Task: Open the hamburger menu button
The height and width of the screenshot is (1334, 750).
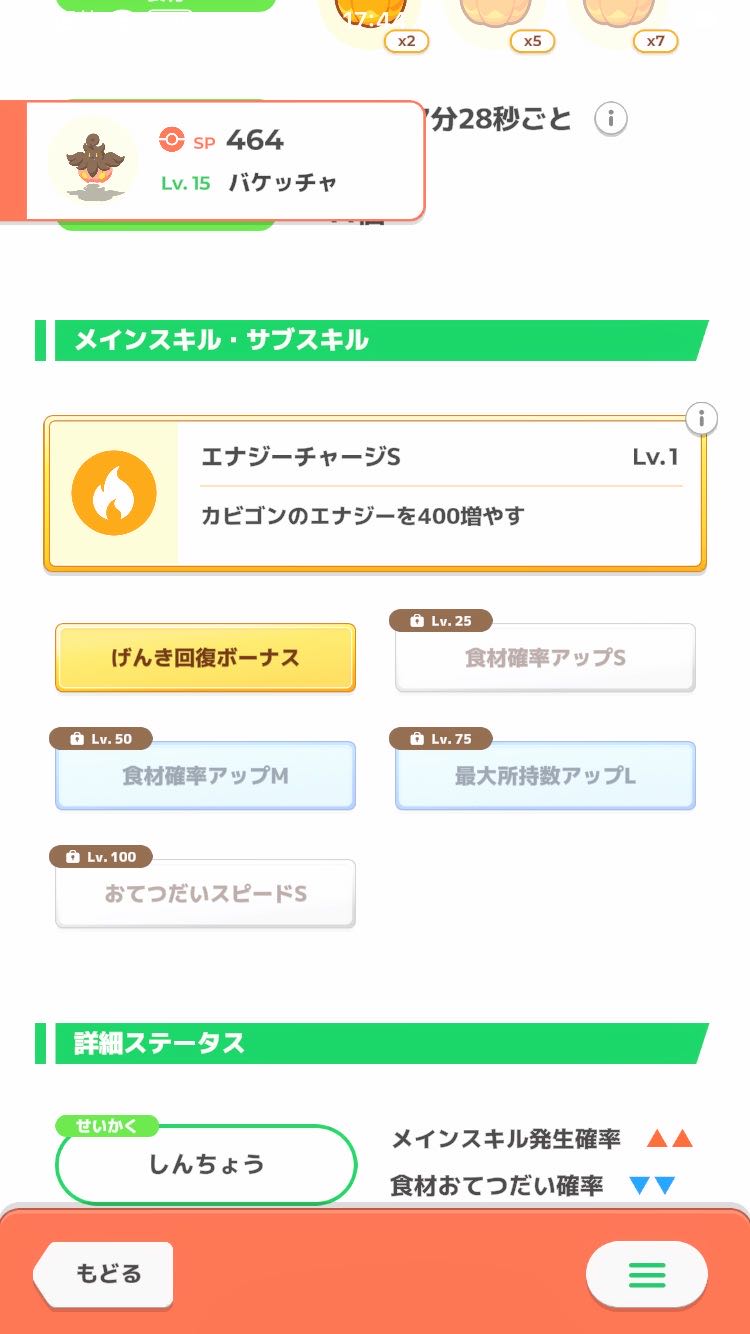Action: click(x=646, y=1274)
